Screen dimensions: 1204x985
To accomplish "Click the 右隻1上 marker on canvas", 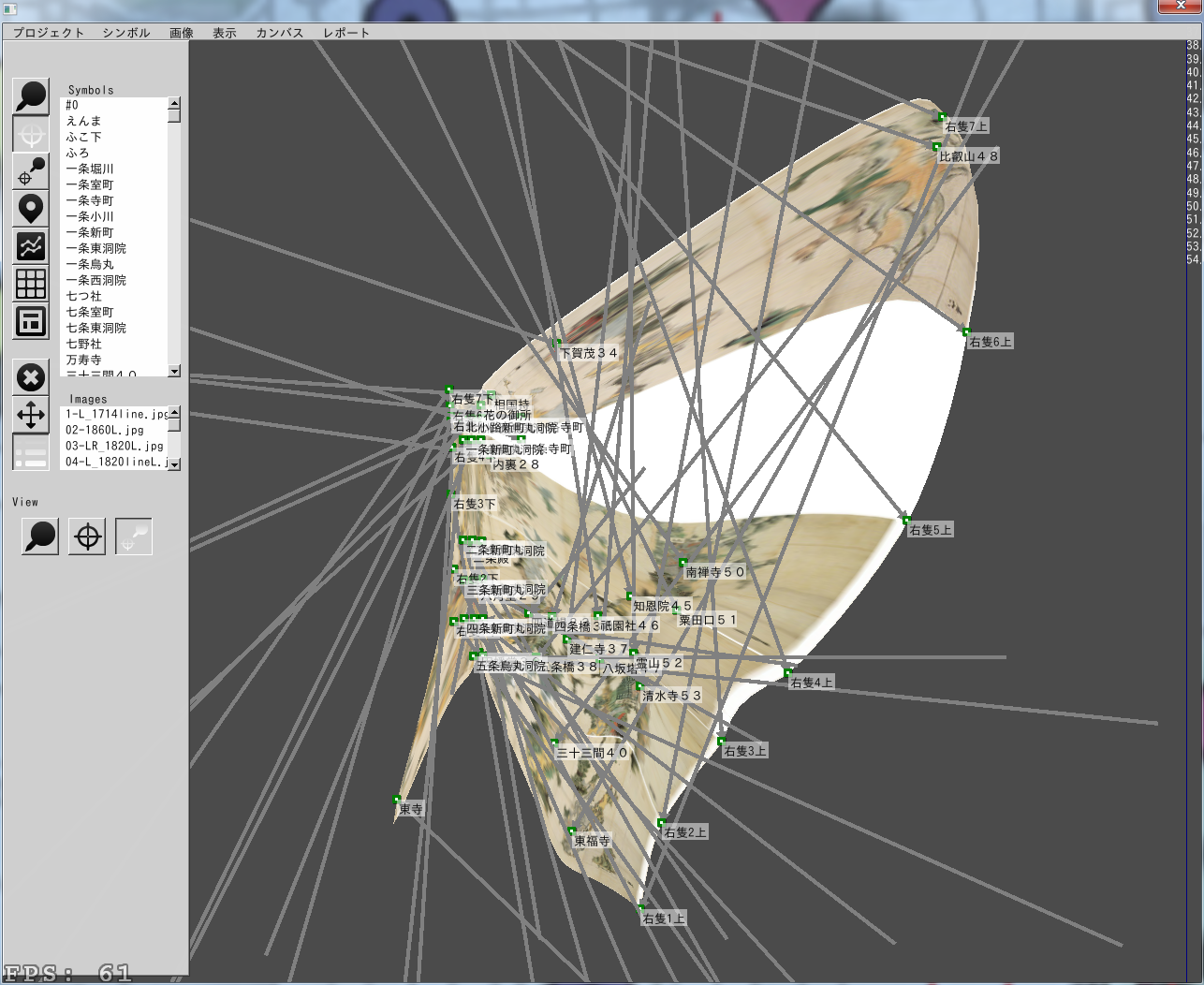I will [x=641, y=908].
